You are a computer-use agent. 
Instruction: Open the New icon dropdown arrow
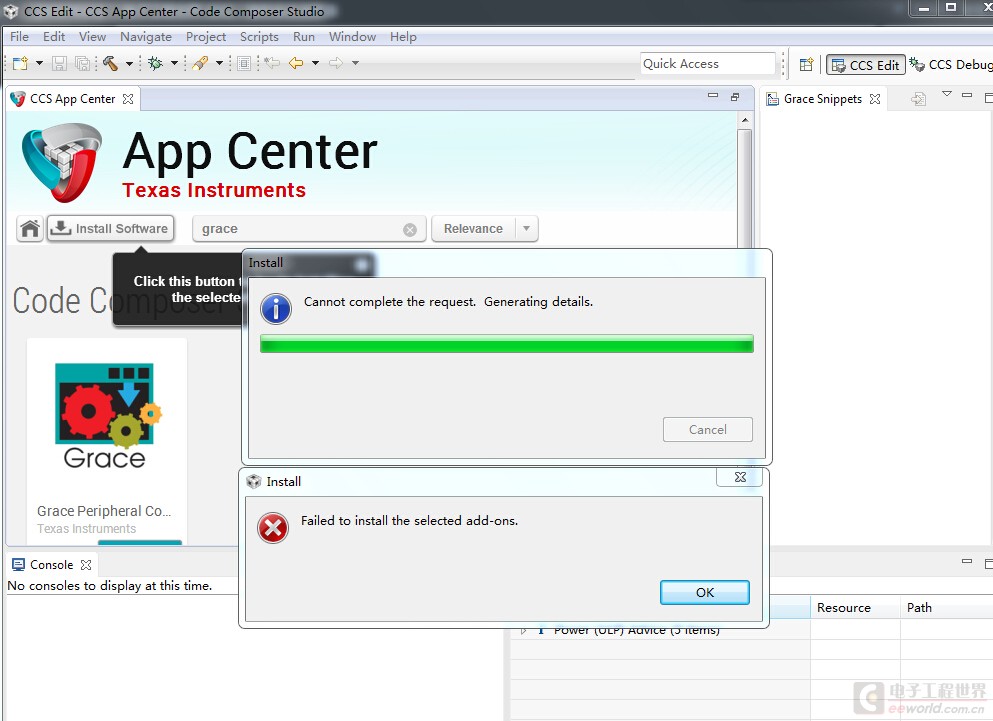tap(39, 63)
